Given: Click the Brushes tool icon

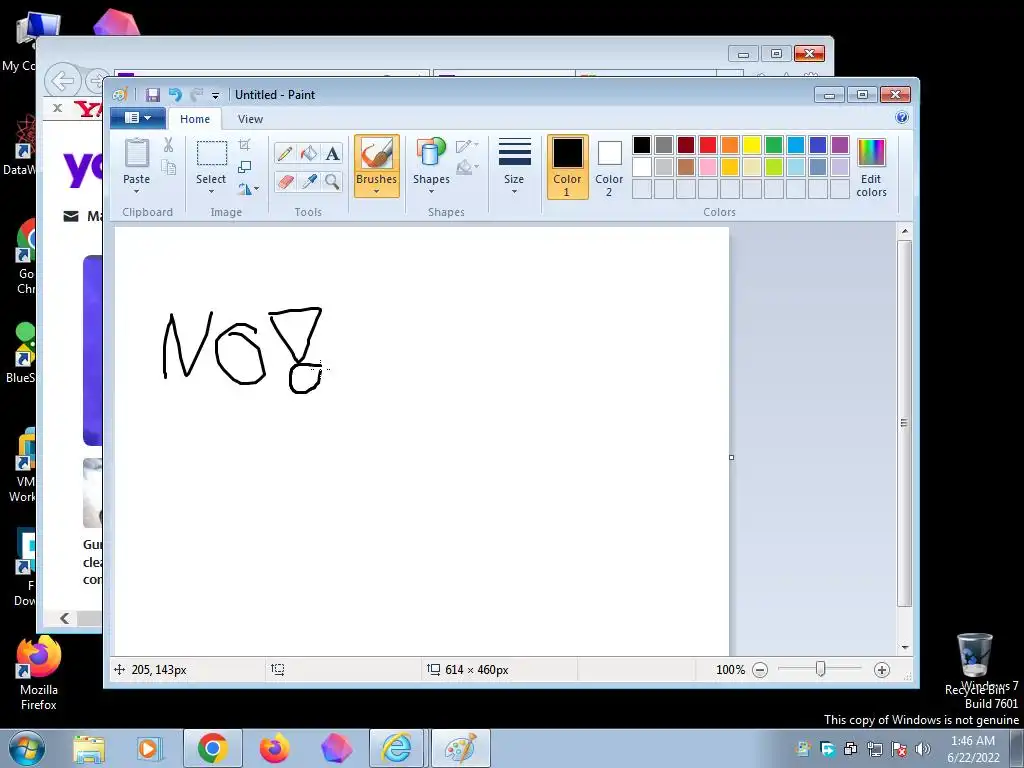Looking at the screenshot, I should tap(377, 155).
